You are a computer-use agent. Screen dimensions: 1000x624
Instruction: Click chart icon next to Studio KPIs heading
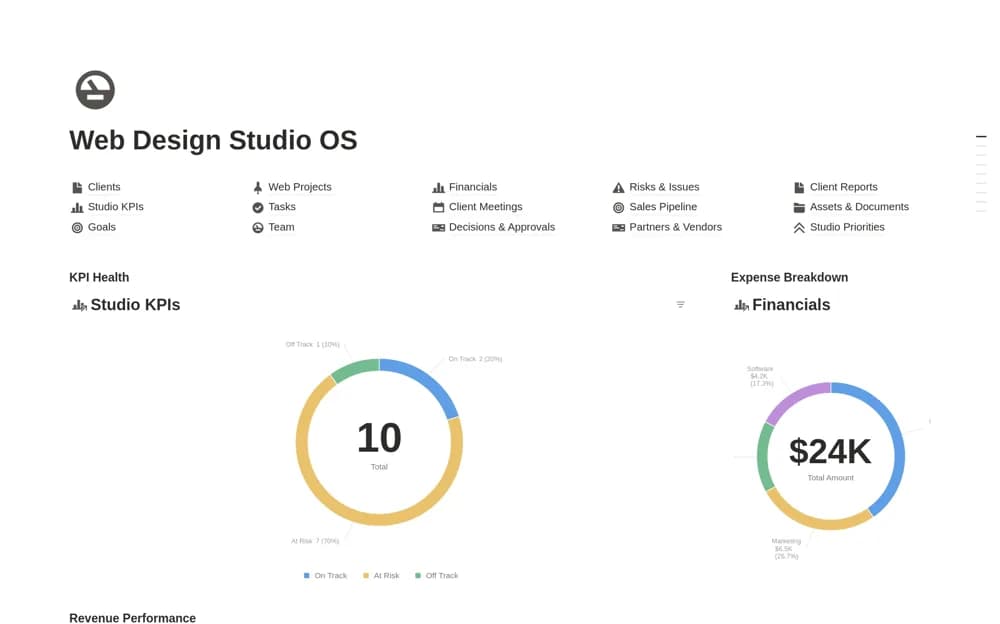point(79,306)
